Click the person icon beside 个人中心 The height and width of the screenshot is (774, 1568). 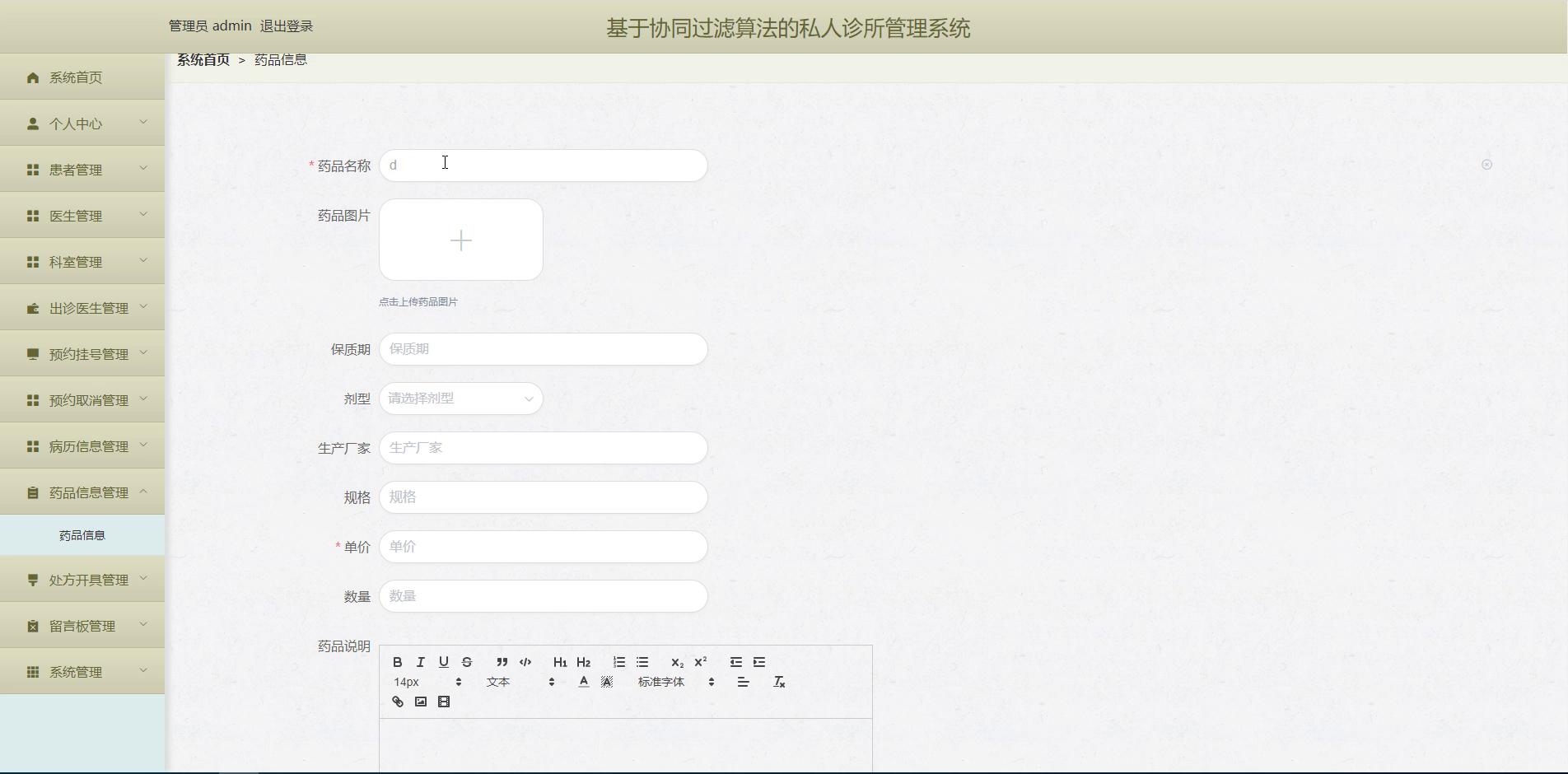pos(33,124)
